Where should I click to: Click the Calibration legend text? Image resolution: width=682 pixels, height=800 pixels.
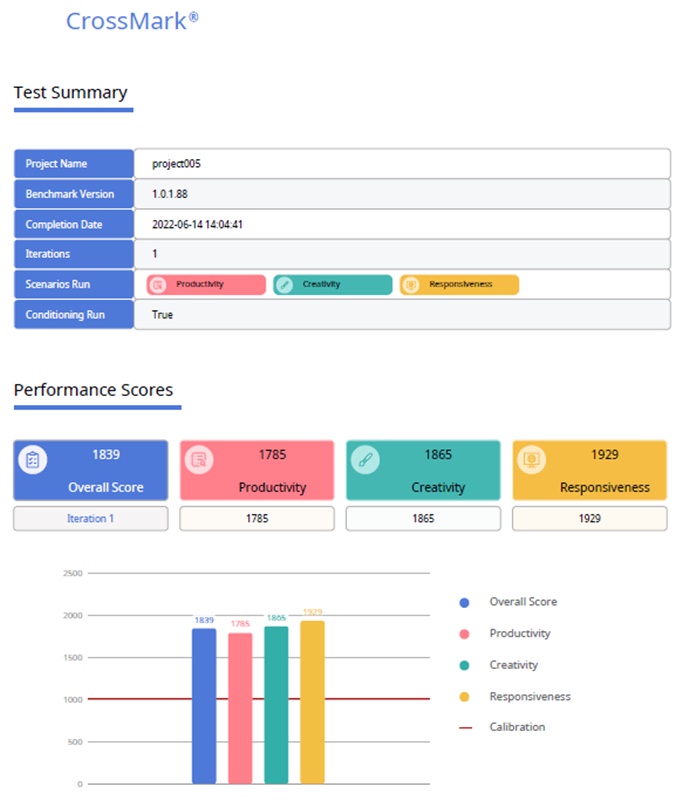coord(517,727)
